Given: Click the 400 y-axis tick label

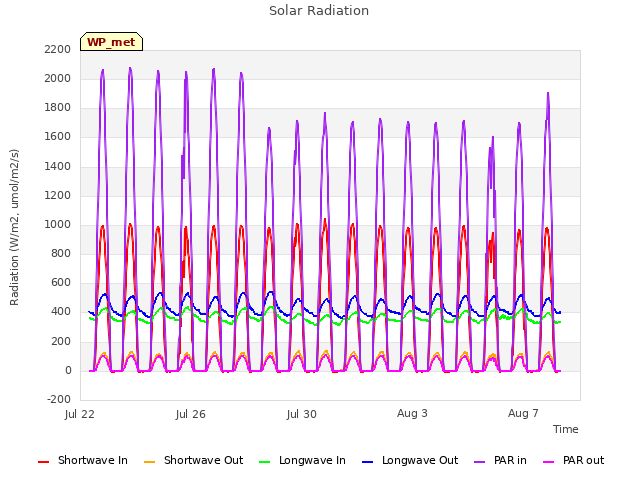Looking at the screenshot, I should pos(61,312).
